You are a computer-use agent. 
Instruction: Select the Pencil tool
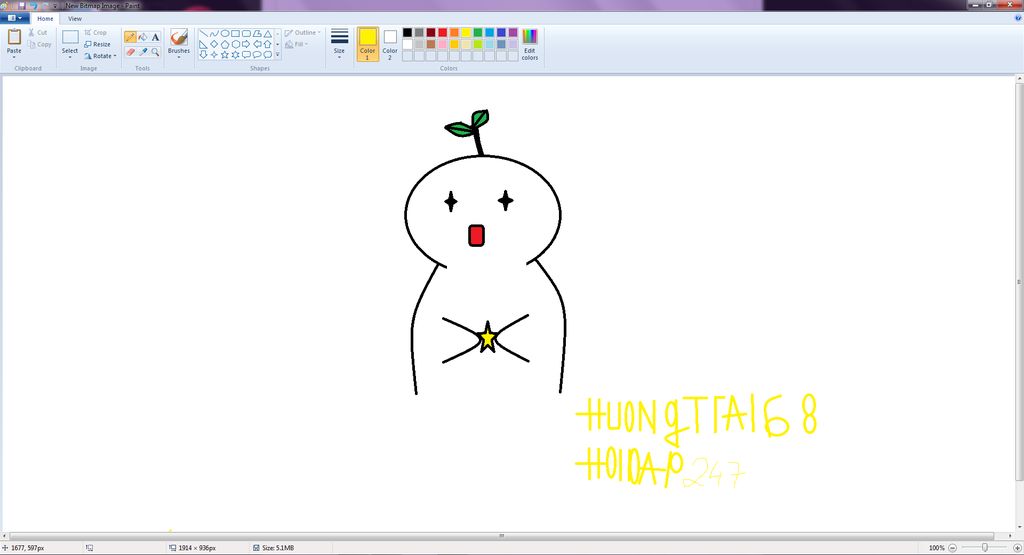[x=130, y=37]
